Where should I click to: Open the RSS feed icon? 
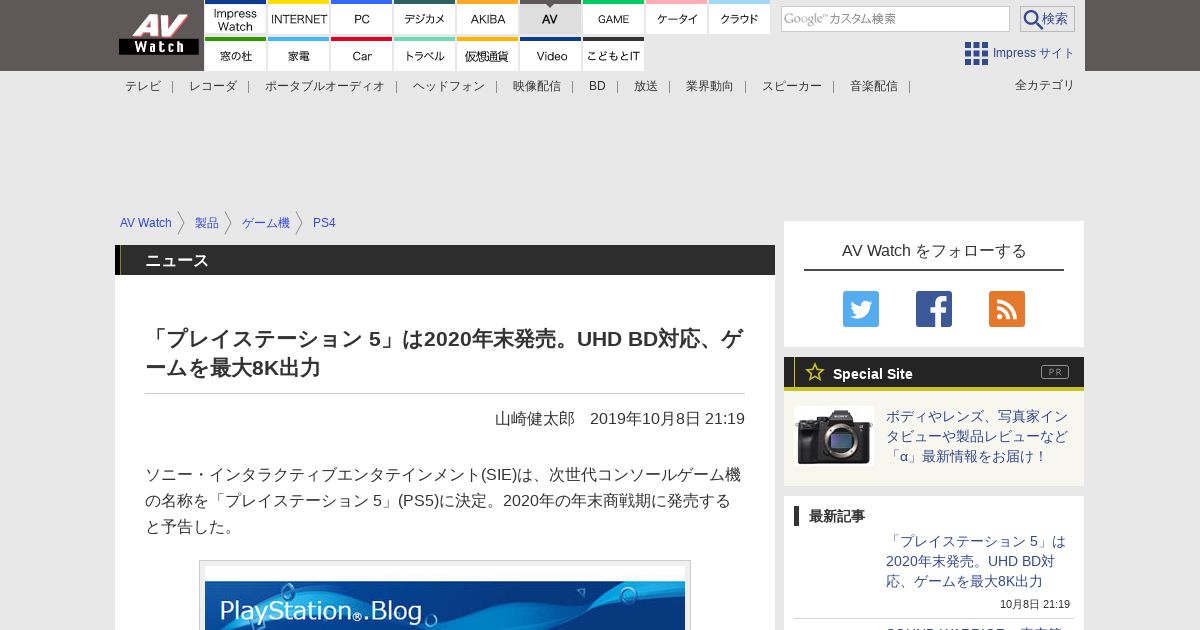coord(1007,309)
